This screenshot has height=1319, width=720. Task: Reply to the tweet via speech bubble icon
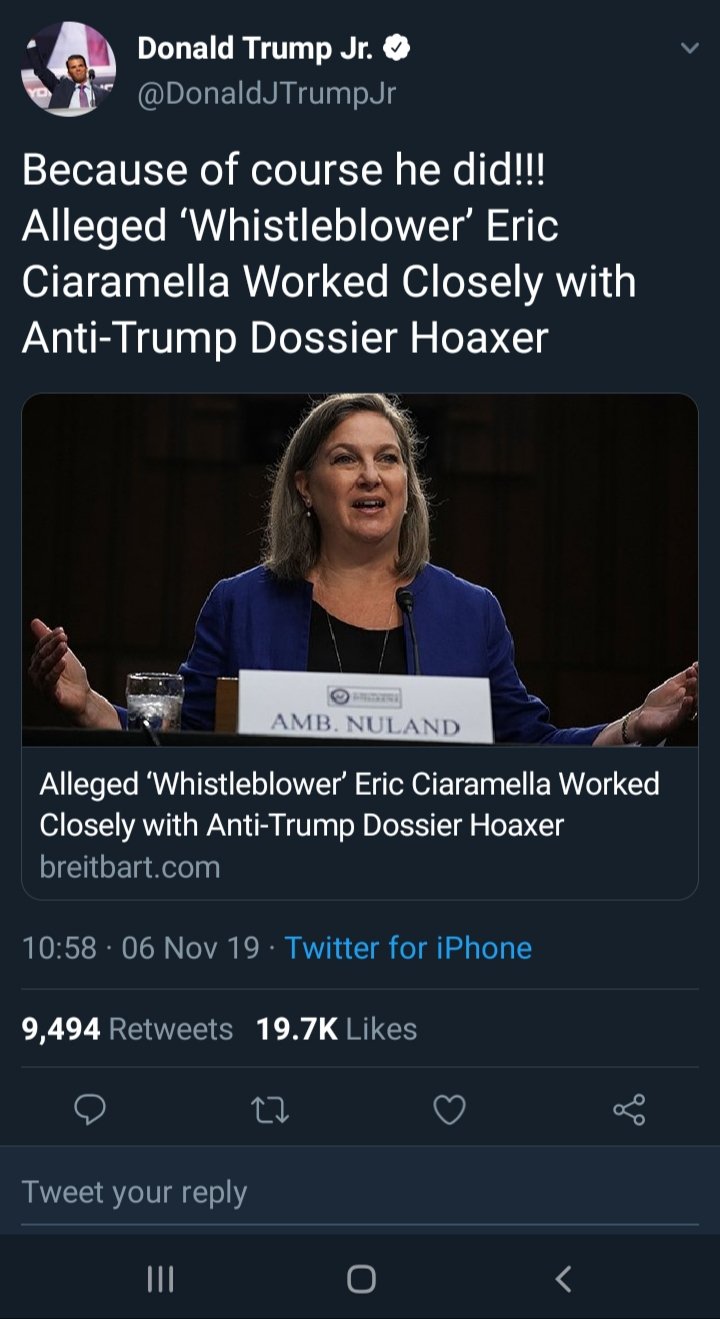click(91, 1109)
